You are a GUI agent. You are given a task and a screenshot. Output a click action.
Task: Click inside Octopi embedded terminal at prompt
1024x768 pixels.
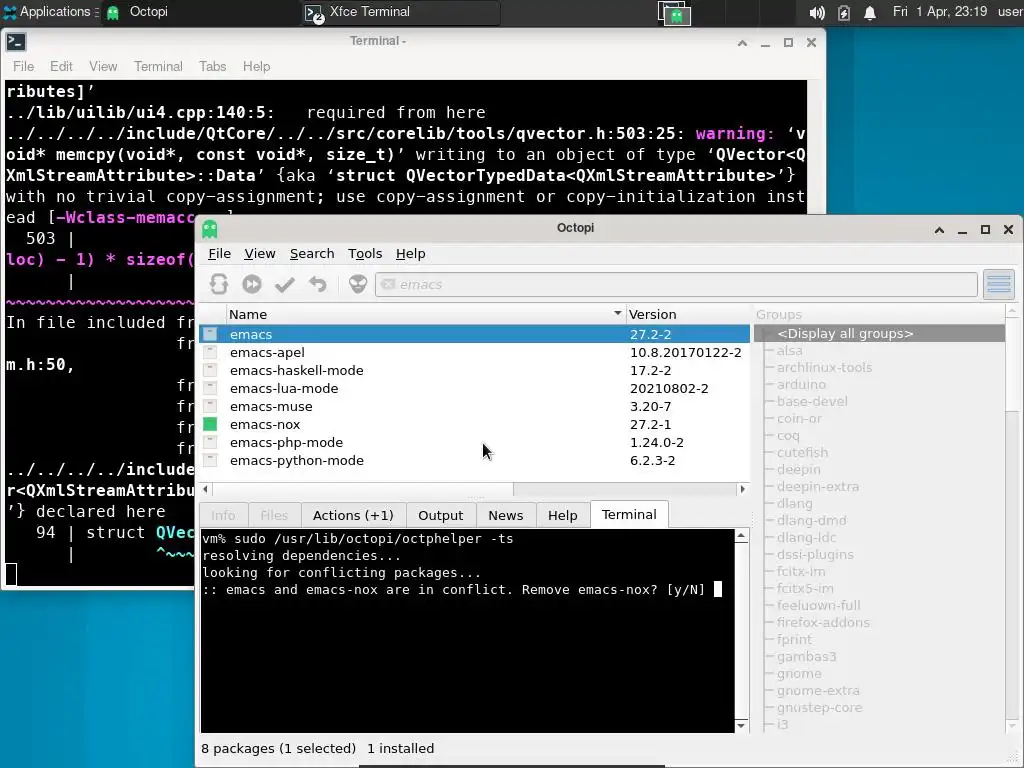(718, 590)
